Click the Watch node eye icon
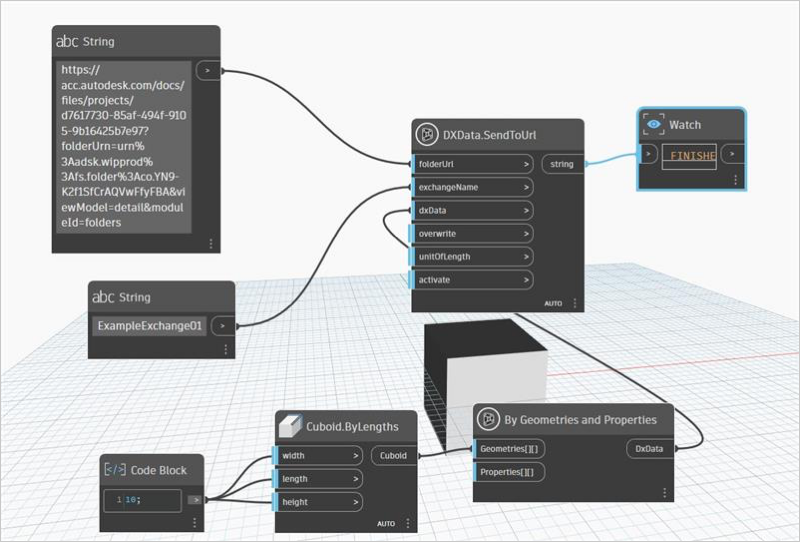Screen dimensions: 800x542 [x=654, y=125]
